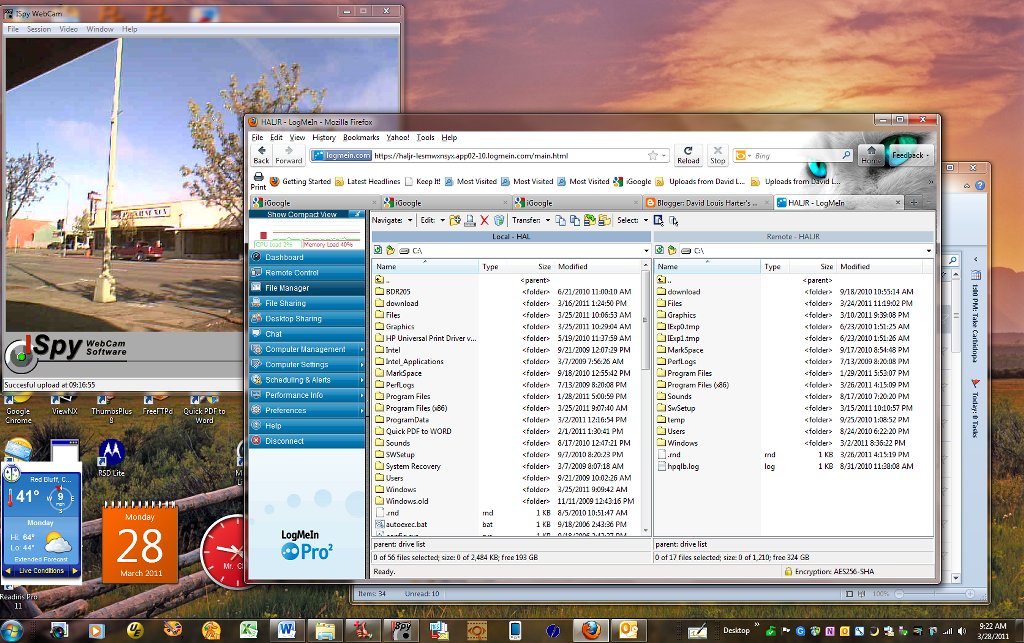Go up one folder in Remote pane
This screenshot has width=1024, height=643.
[671, 251]
